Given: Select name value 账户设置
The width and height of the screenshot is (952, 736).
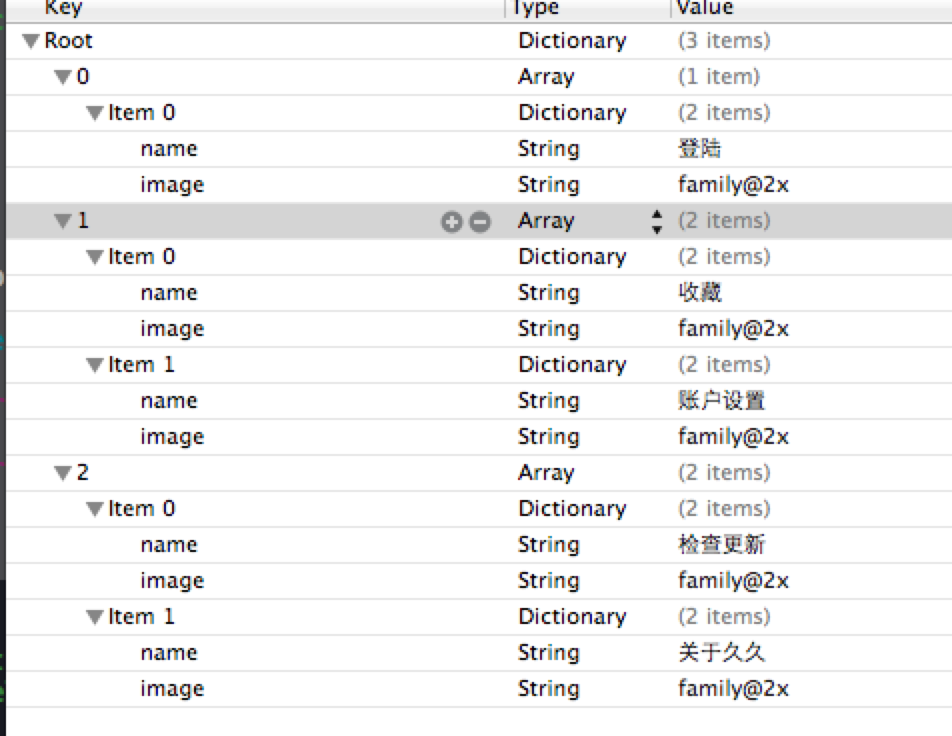Looking at the screenshot, I should (721, 401).
